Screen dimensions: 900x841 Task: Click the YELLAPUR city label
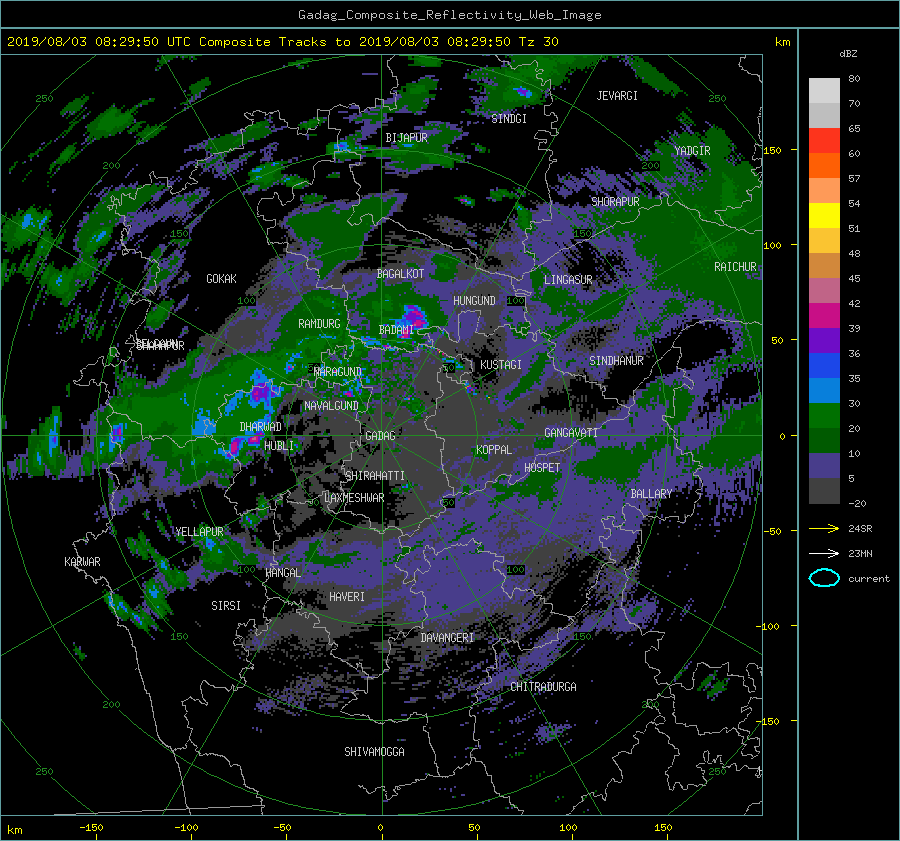[x=199, y=532]
